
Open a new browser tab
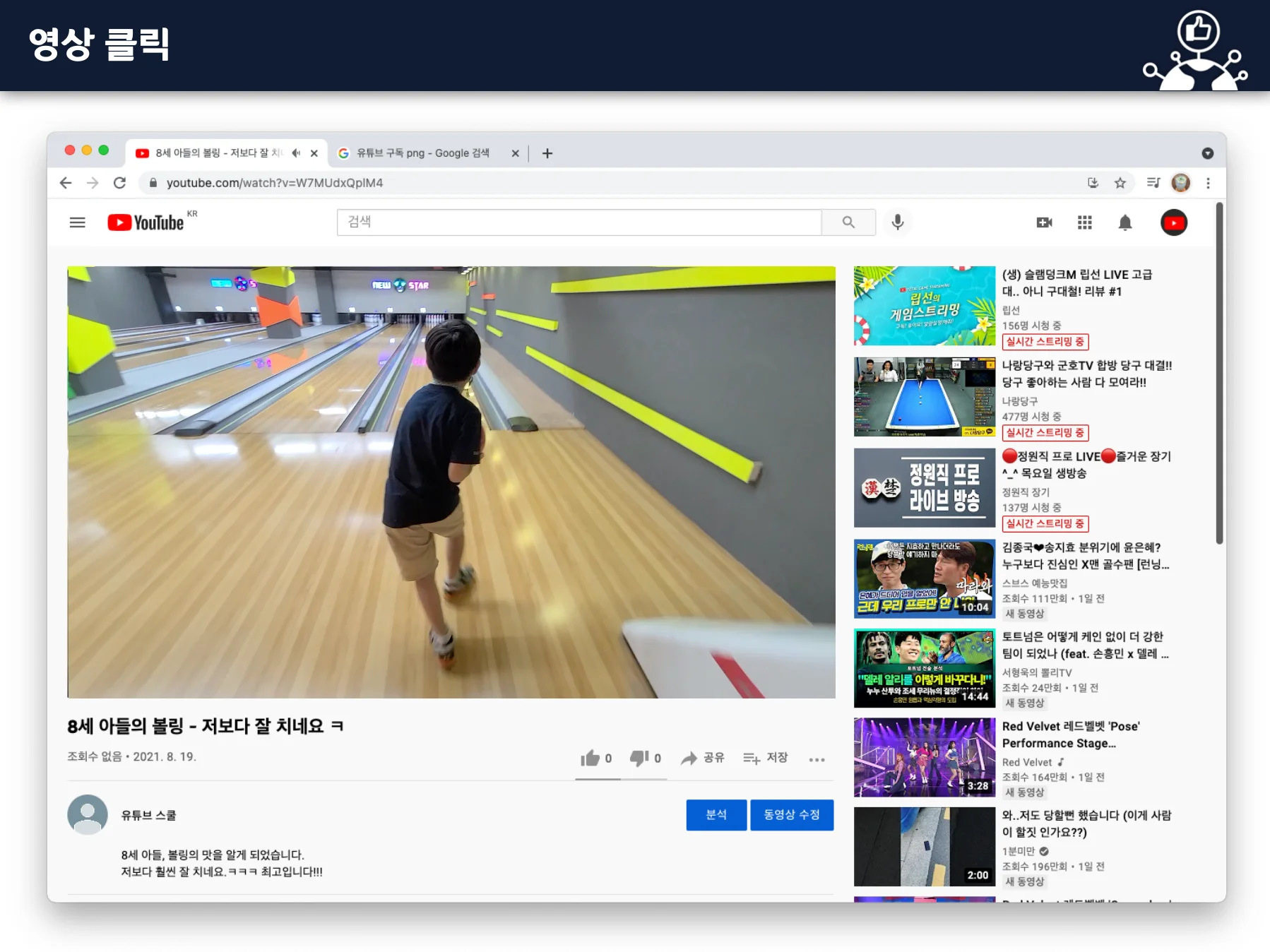[547, 153]
